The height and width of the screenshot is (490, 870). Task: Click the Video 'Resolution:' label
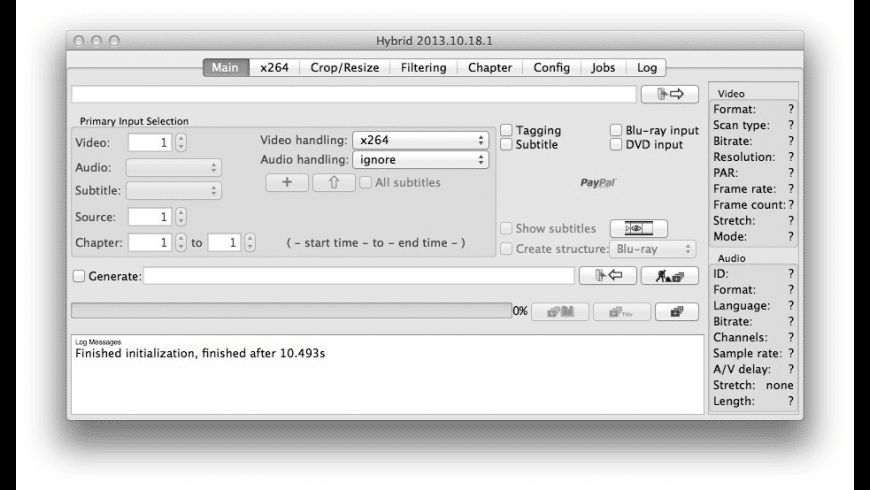coord(744,157)
